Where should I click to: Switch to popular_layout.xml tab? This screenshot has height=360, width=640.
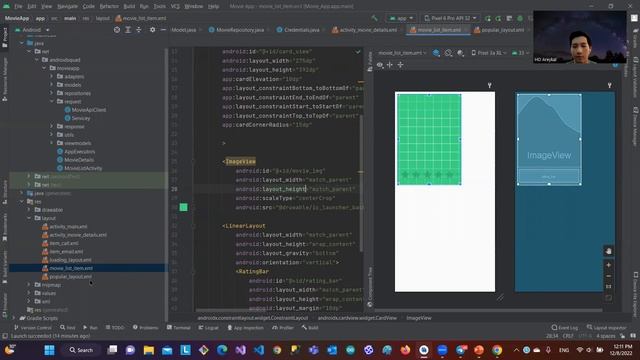click(499, 30)
